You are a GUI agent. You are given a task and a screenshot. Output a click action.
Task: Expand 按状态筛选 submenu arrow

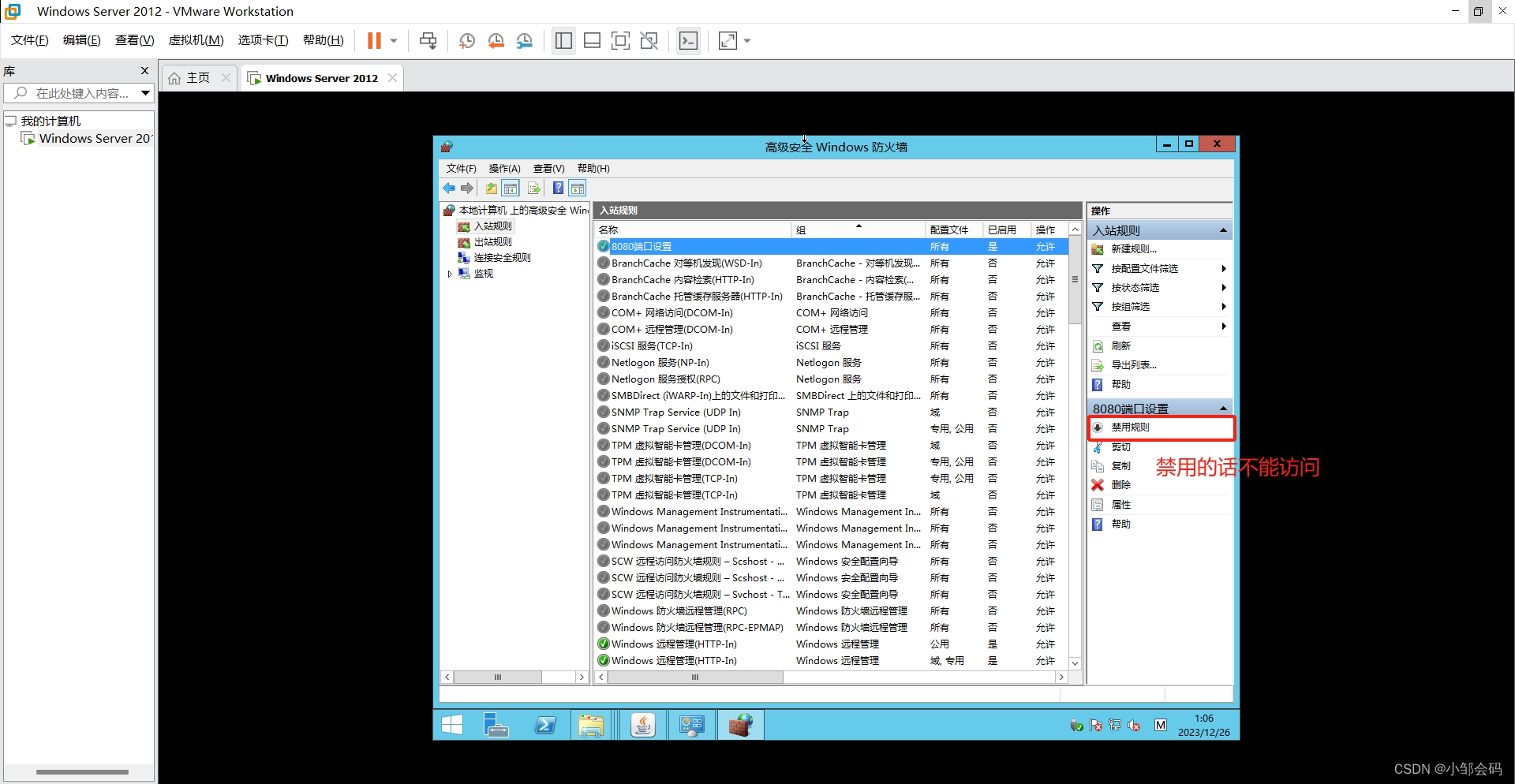pos(1223,287)
